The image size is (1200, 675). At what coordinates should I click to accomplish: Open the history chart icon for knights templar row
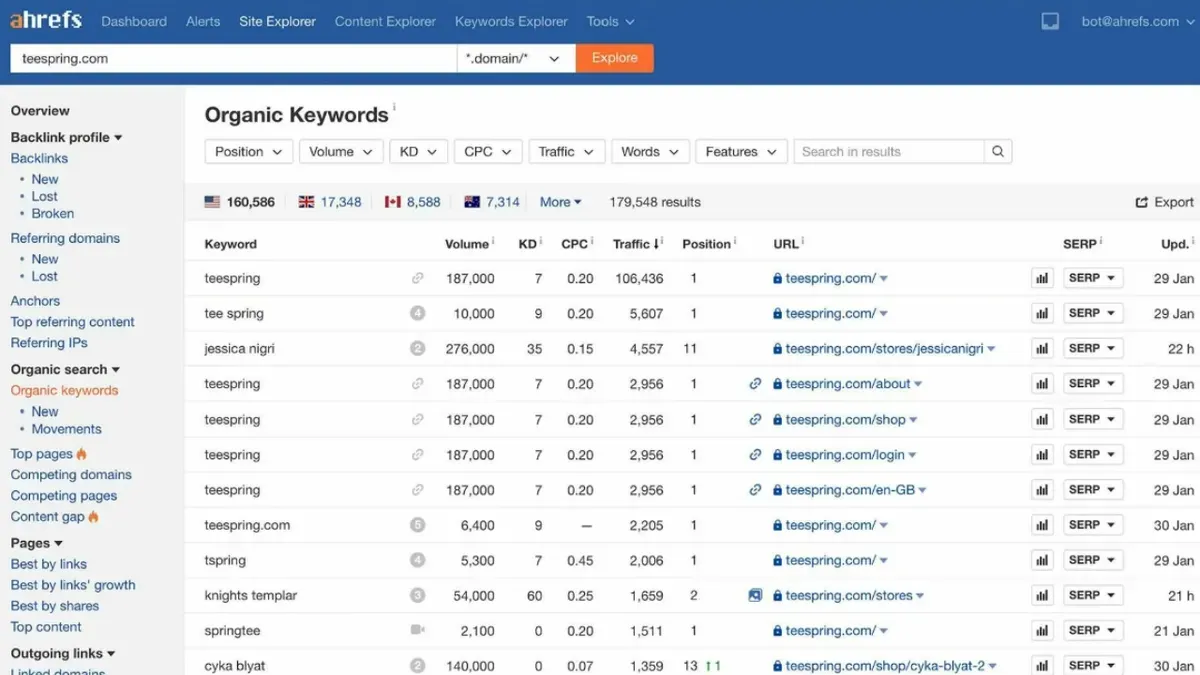[1042, 596]
